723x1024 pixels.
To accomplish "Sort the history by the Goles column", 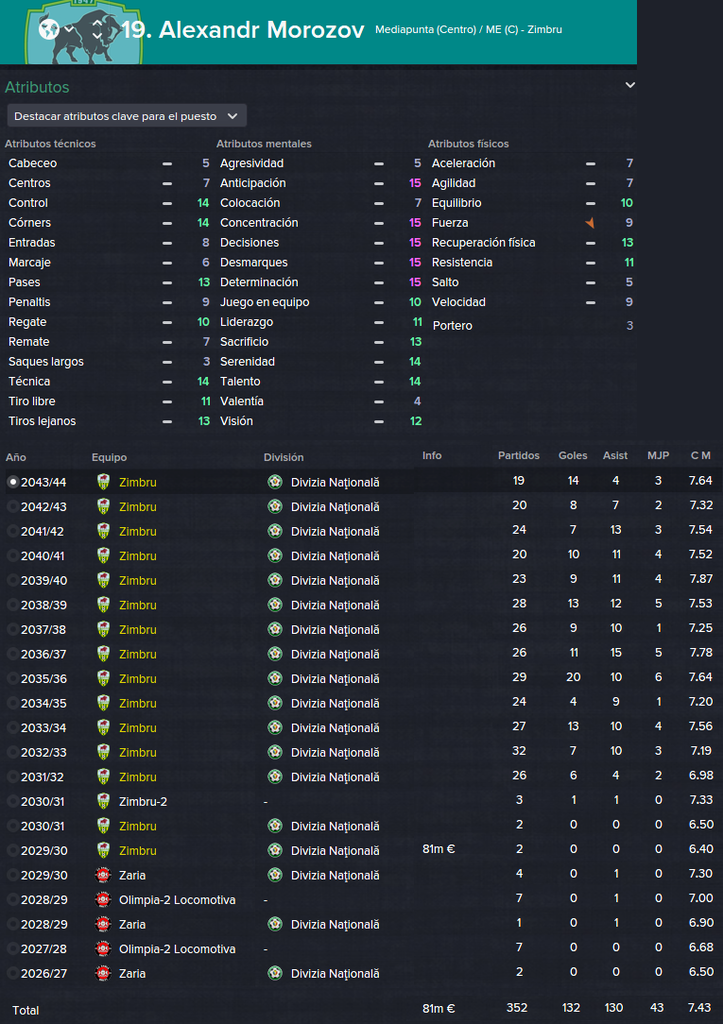I will (573, 456).
